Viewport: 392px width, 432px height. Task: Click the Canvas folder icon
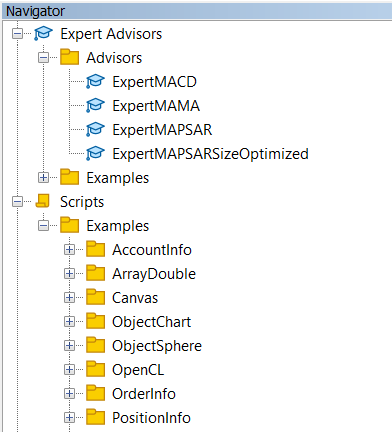coord(95,297)
